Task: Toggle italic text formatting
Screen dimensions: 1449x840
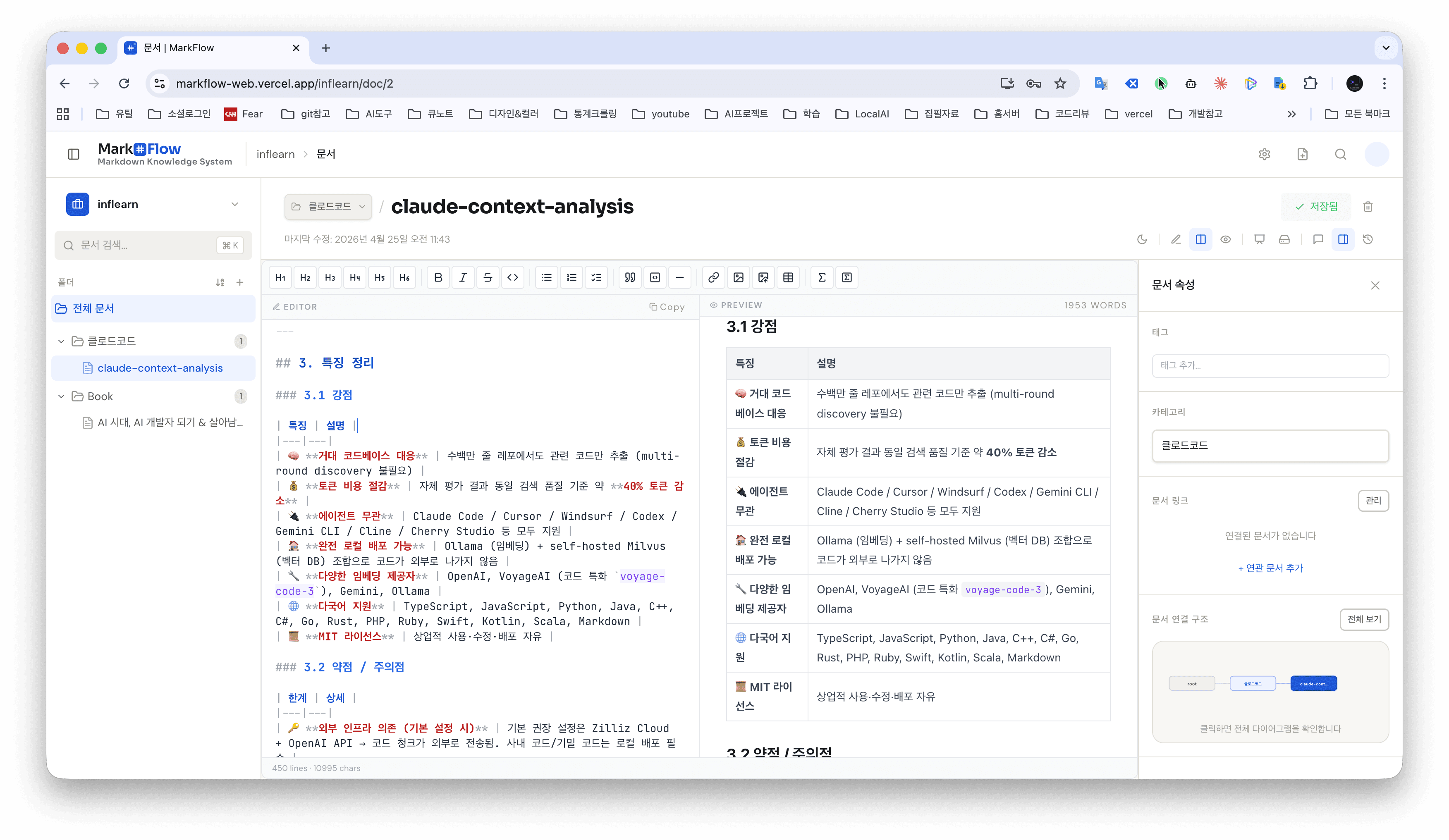Action: click(463, 278)
